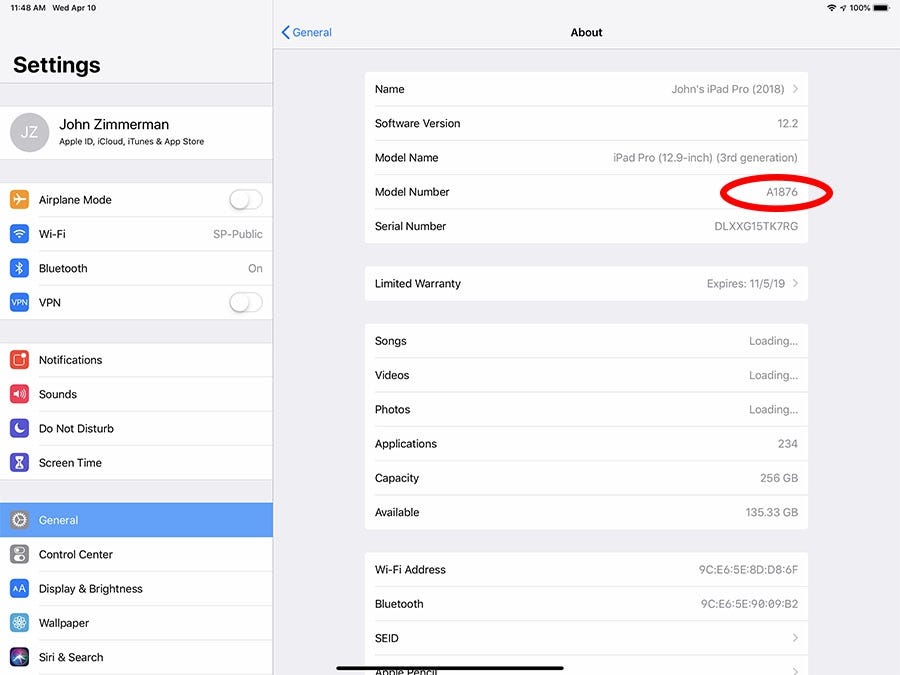Image resolution: width=900 pixels, height=675 pixels.
Task: Tap the VPN icon in sidebar
Action: point(20,302)
